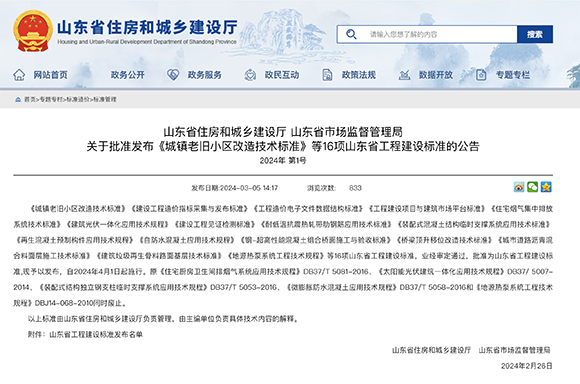The image size is (580, 384).
Task: Click the home icon beside 网站首页
Action: pos(19,75)
